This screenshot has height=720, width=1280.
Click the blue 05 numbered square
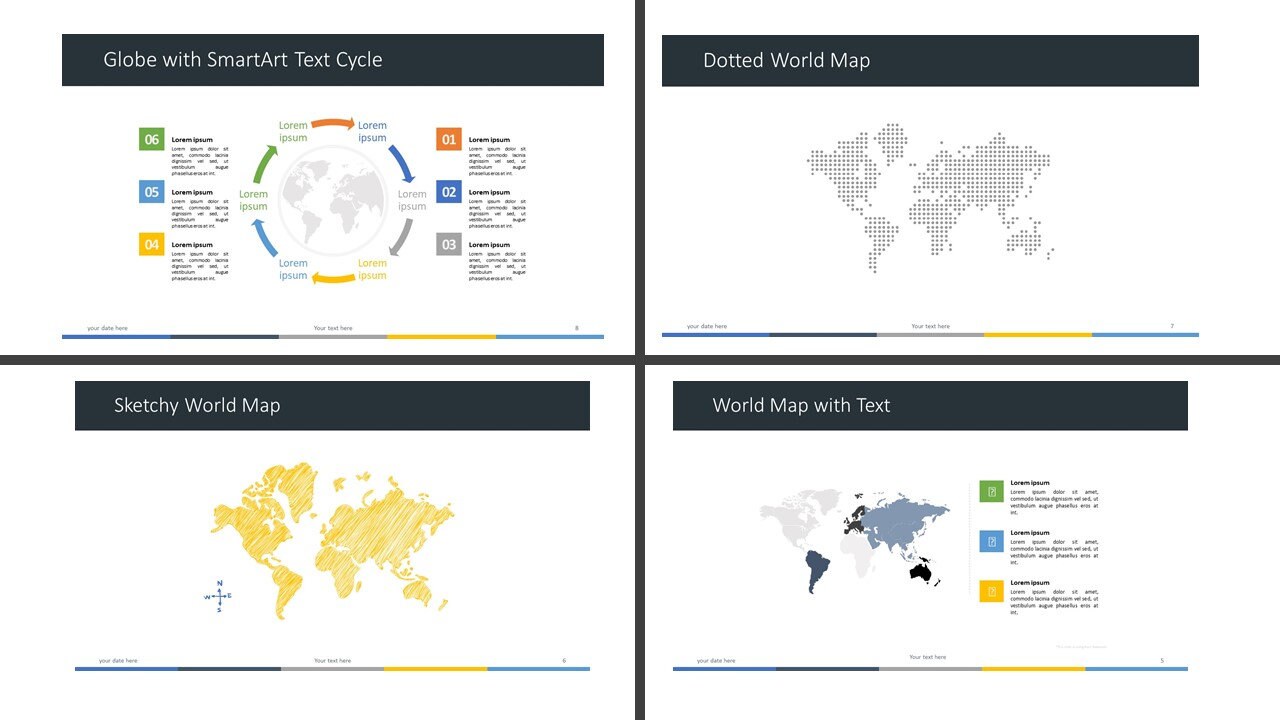151,192
